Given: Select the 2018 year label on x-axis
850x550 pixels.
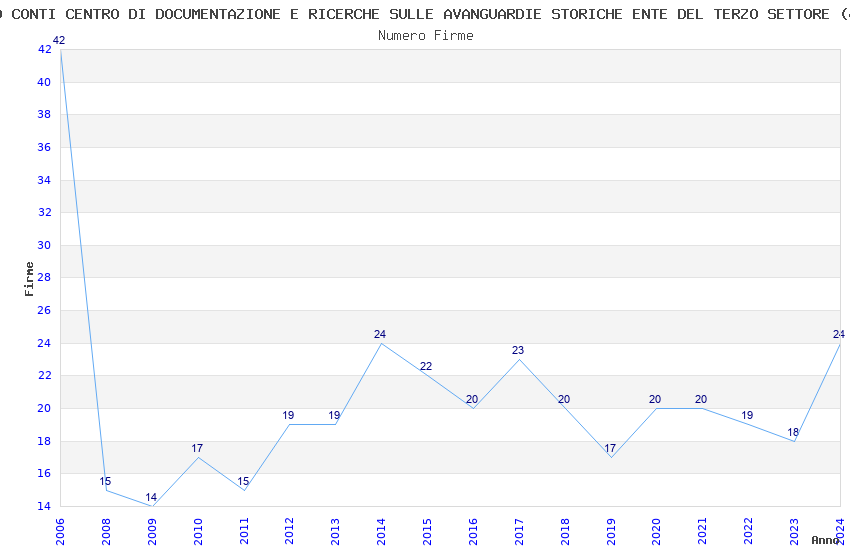Looking at the screenshot, I should (565, 531).
